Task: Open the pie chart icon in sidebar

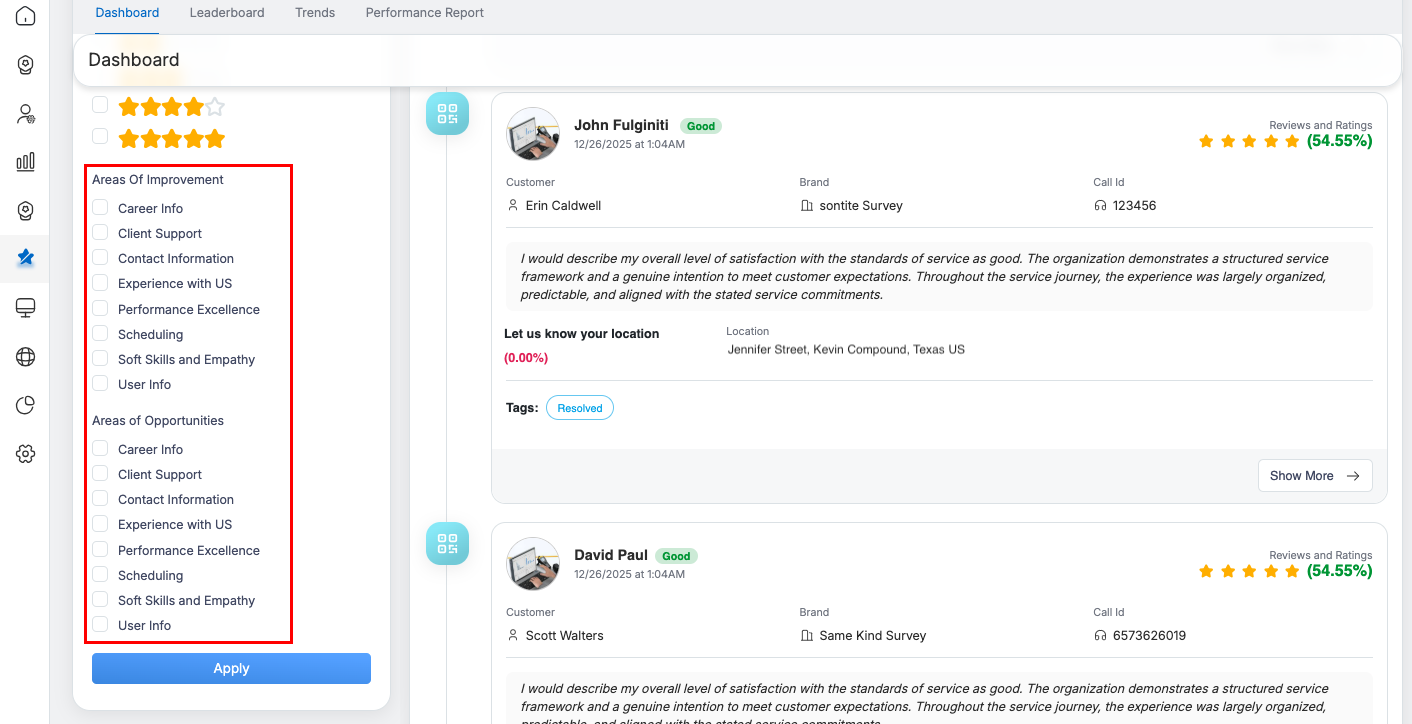Action: (x=25, y=405)
